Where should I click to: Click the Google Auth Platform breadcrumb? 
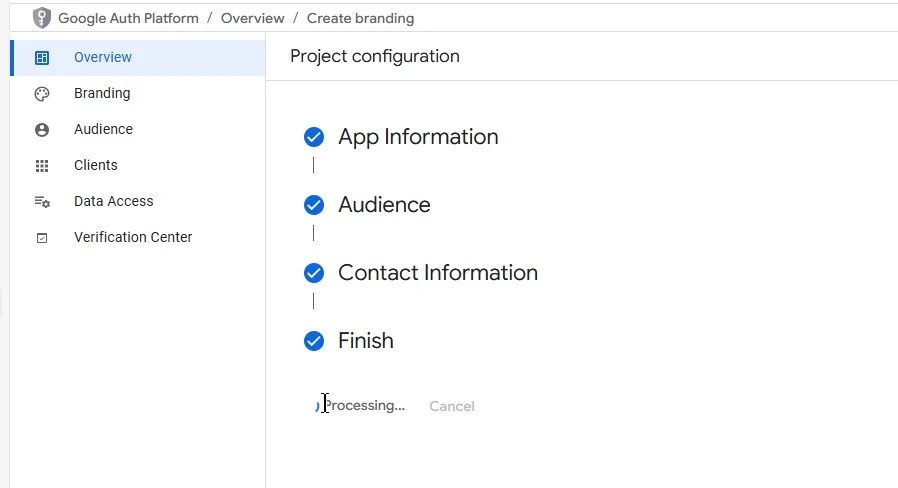tap(127, 18)
